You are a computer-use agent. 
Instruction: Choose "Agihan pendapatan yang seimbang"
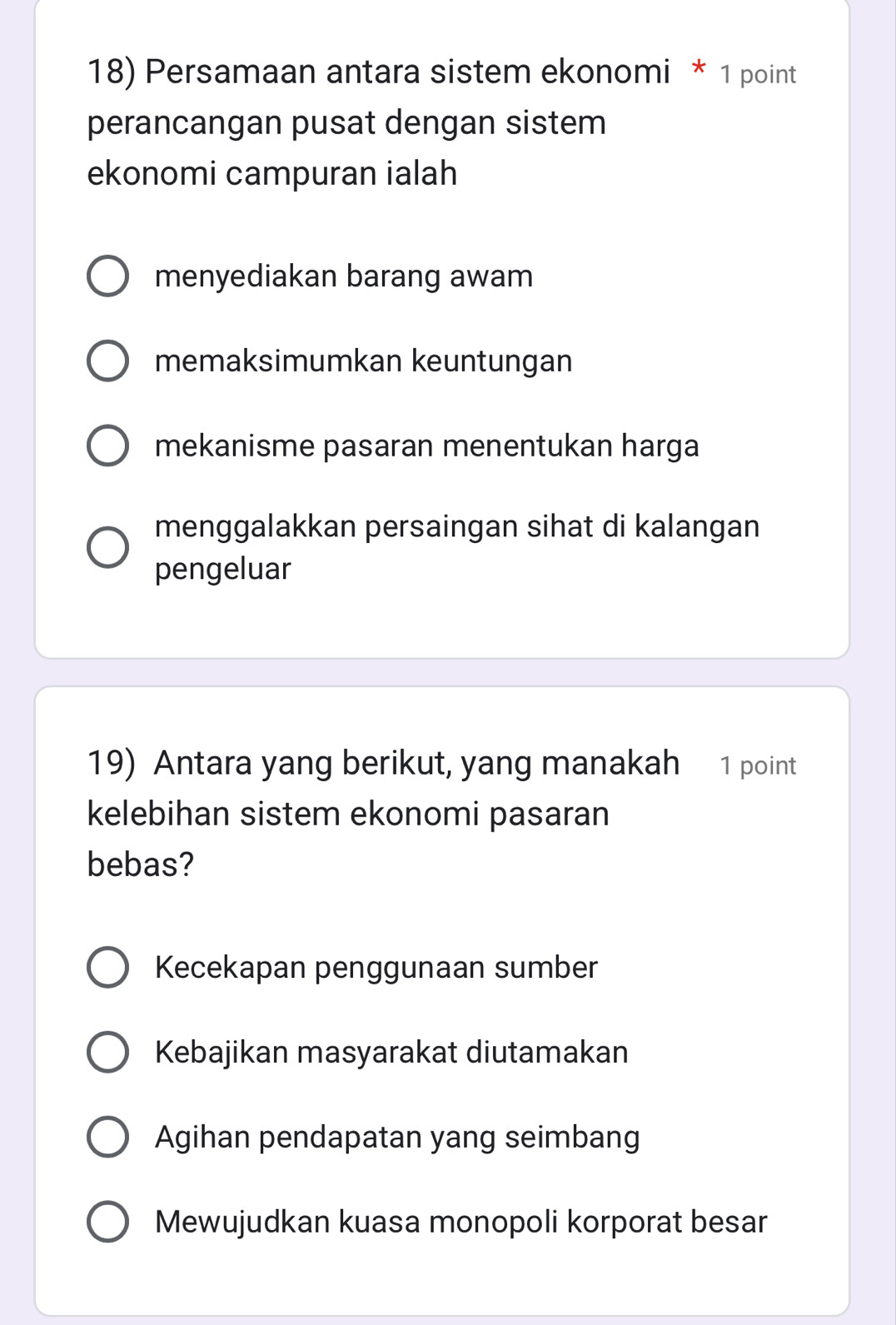(396, 1136)
